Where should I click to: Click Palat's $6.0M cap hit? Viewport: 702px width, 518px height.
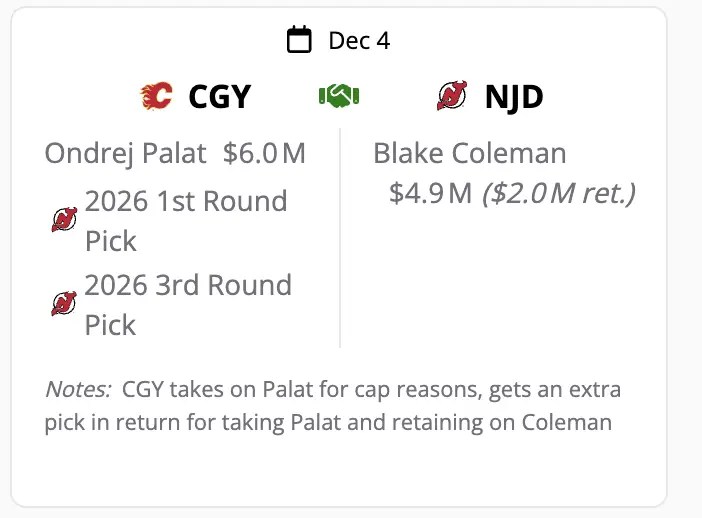tap(264, 154)
